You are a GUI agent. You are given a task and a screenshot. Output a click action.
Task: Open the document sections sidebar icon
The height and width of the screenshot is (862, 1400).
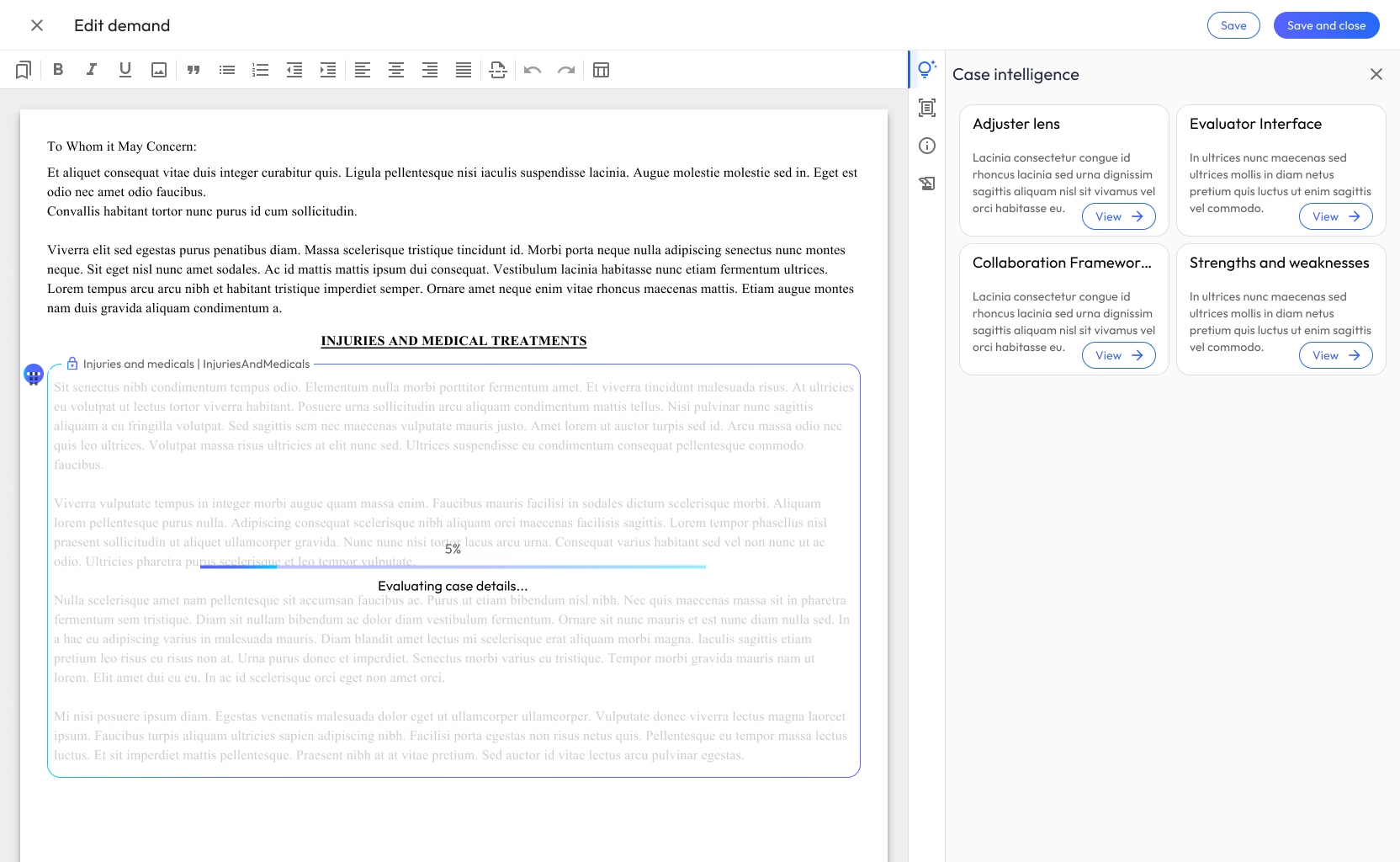click(927, 108)
